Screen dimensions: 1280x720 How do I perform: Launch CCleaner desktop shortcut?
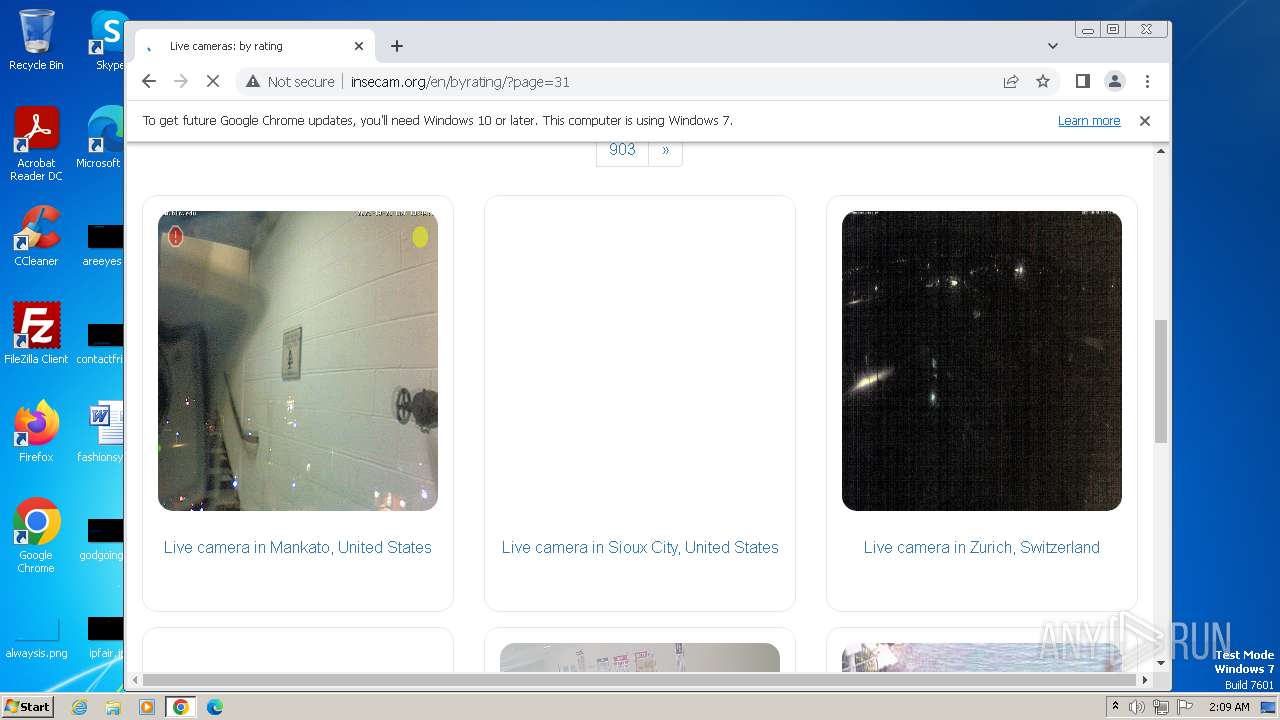(x=36, y=236)
